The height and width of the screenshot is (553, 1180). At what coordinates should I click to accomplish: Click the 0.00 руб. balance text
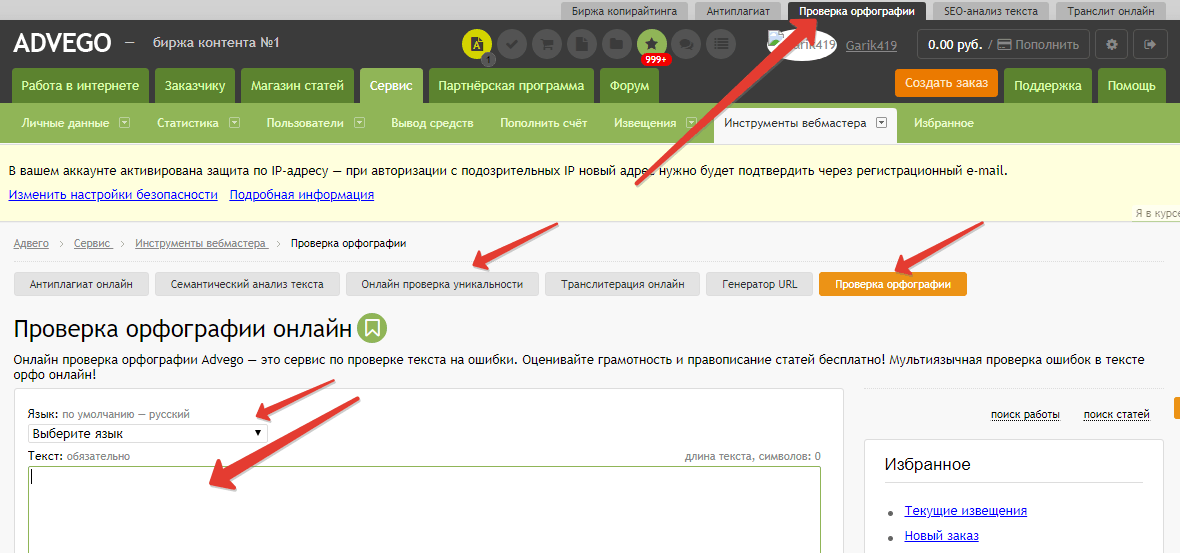(955, 44)
